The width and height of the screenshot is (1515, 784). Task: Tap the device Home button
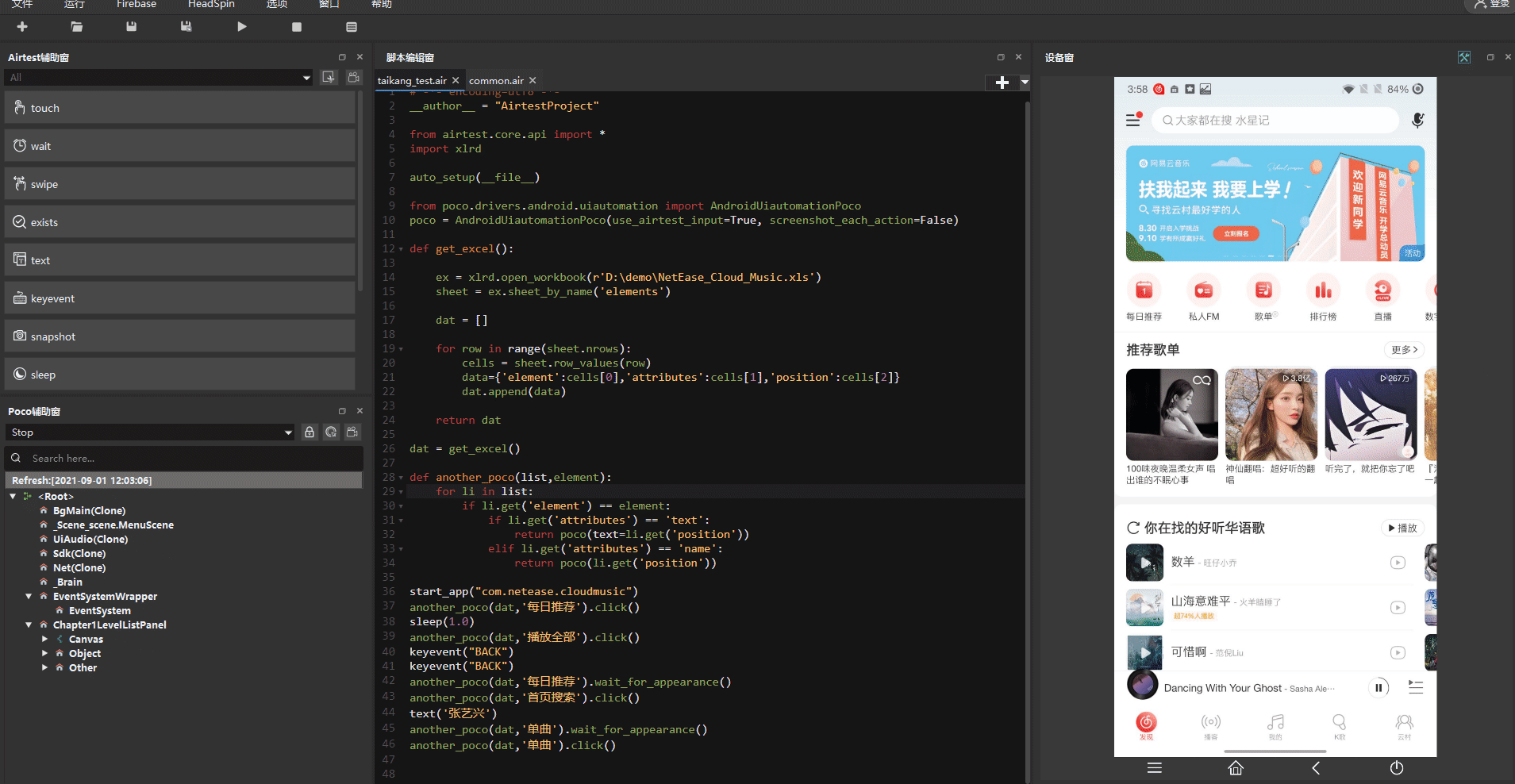1236,767
